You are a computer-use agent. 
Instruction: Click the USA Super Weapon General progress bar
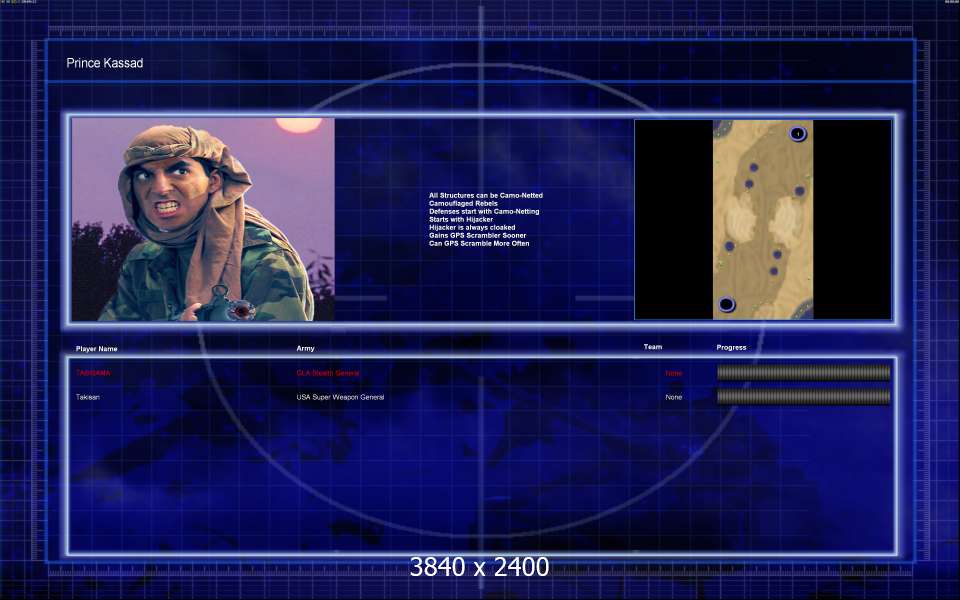pos(803,396)
